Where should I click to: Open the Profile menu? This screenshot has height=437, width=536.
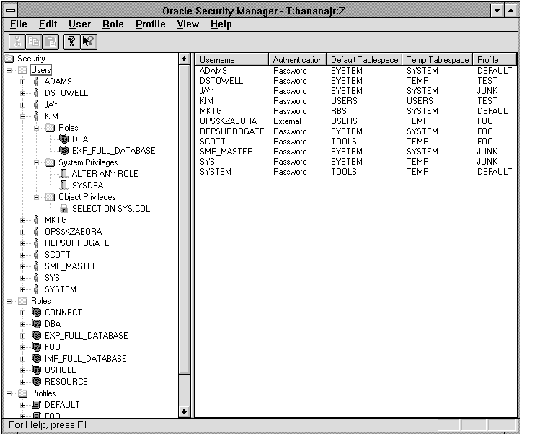coord(150,24)
